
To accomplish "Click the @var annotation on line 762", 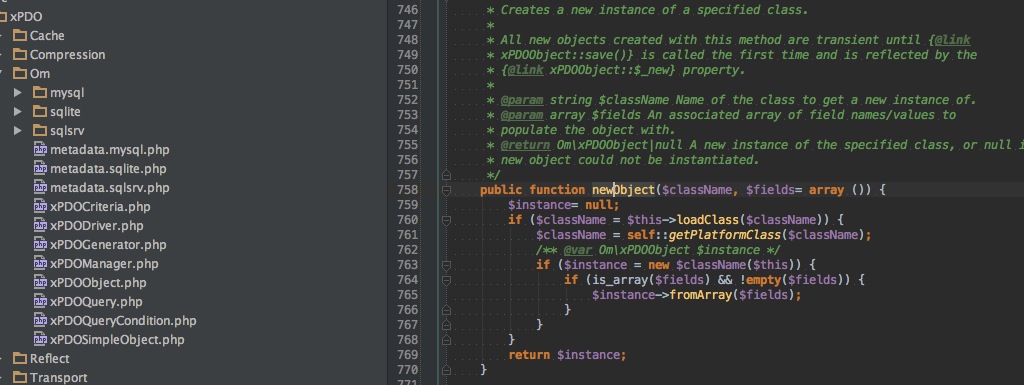I will 579,250.
